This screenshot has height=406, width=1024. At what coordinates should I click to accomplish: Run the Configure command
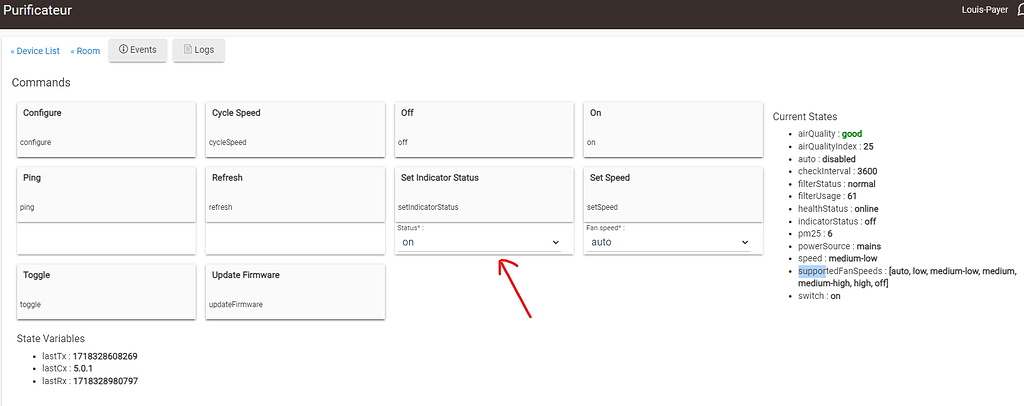coord(106,129)
